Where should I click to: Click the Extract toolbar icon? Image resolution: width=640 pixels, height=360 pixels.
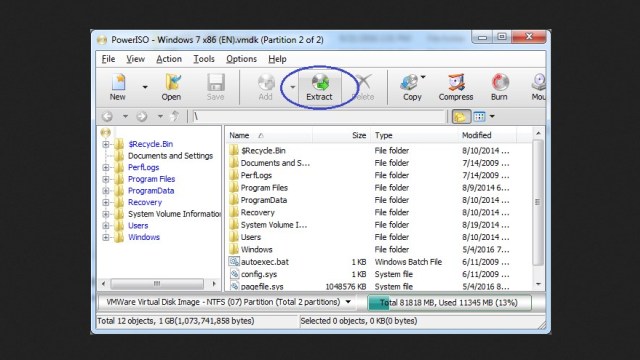pyautogui.click(x=320, y=87)
